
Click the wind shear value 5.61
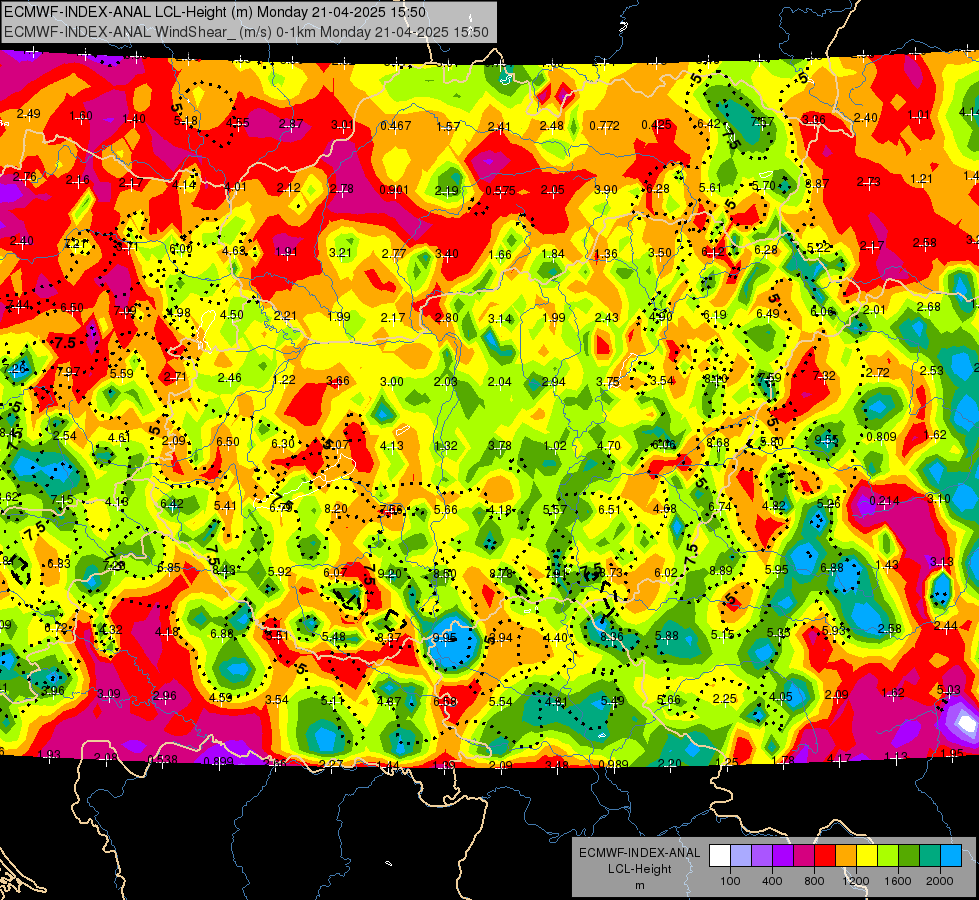tap(711, 187)
